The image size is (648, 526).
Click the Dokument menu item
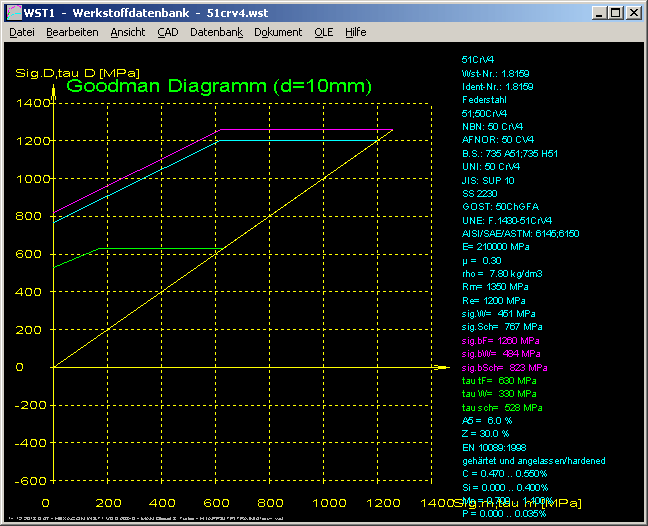pos(278,32)
